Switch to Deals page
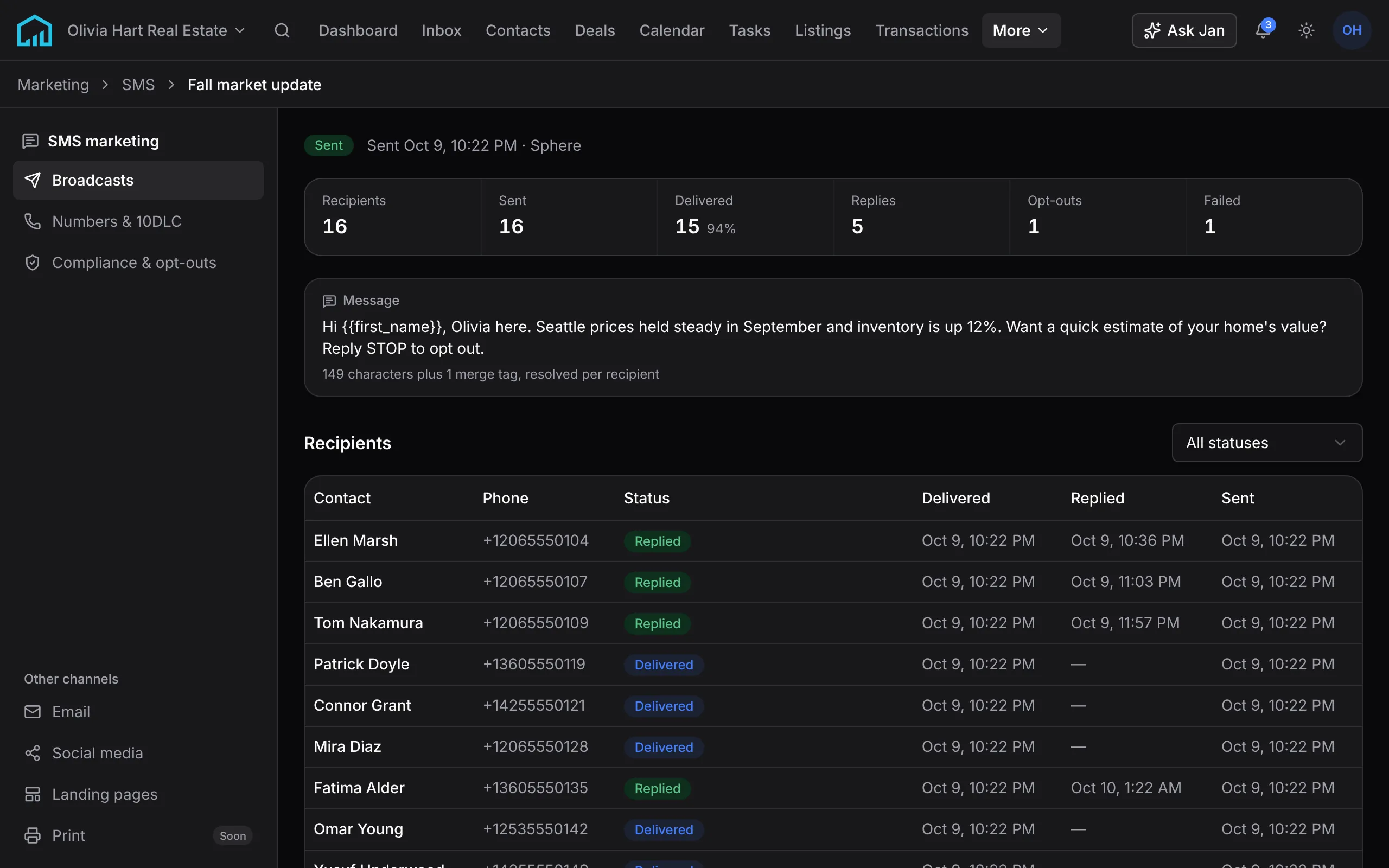The height and width of the screenshot is (868, 1389). (595, 30)
